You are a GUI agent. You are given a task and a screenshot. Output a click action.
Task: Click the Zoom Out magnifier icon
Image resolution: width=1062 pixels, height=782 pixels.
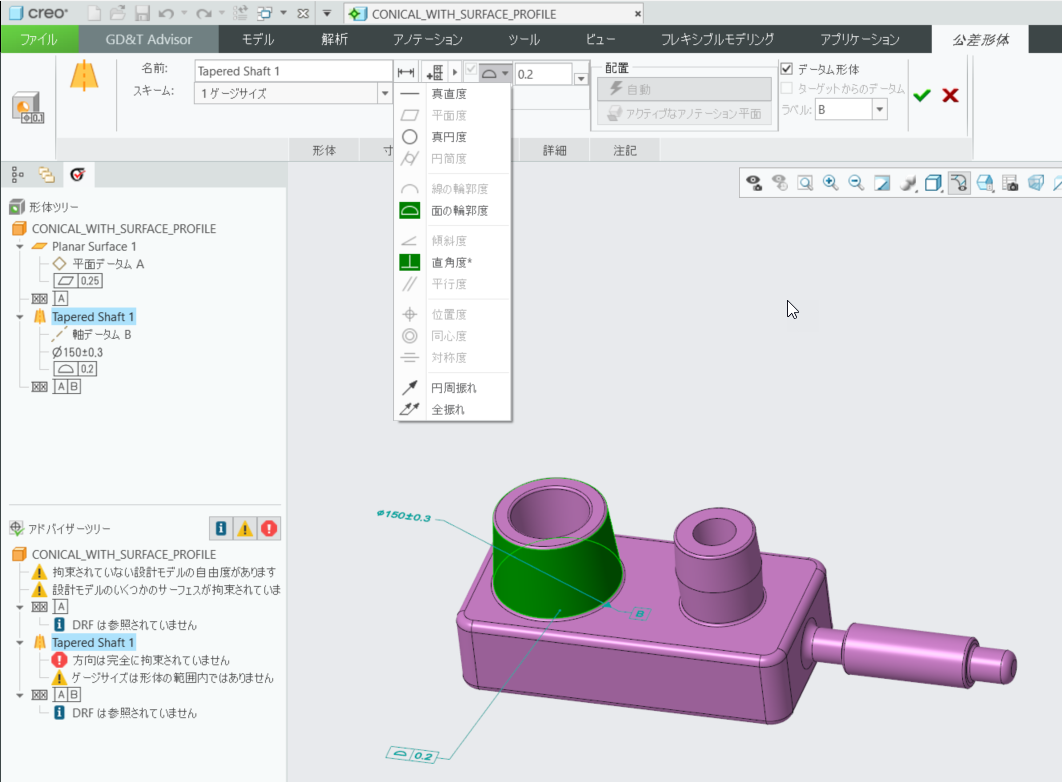coord(856,183)
